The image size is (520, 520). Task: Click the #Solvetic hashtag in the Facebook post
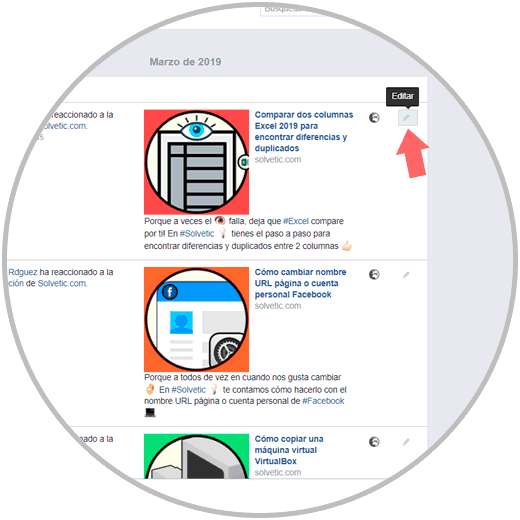tap(189, 389)
